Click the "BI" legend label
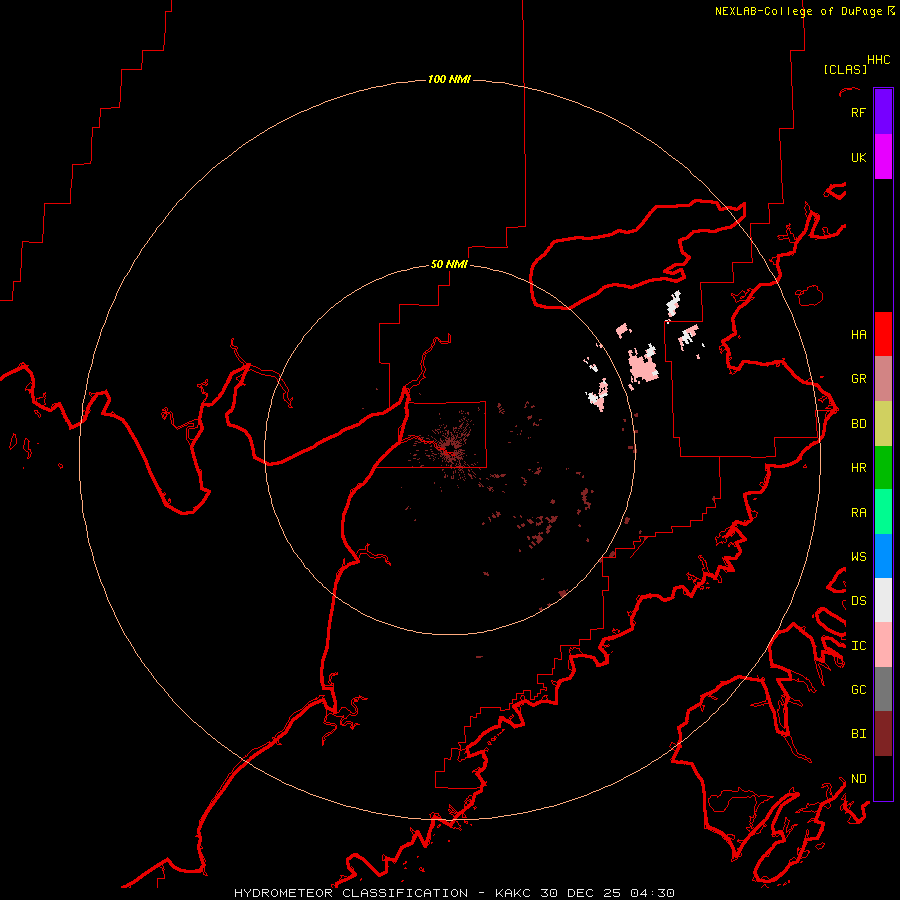 [858, 734]
